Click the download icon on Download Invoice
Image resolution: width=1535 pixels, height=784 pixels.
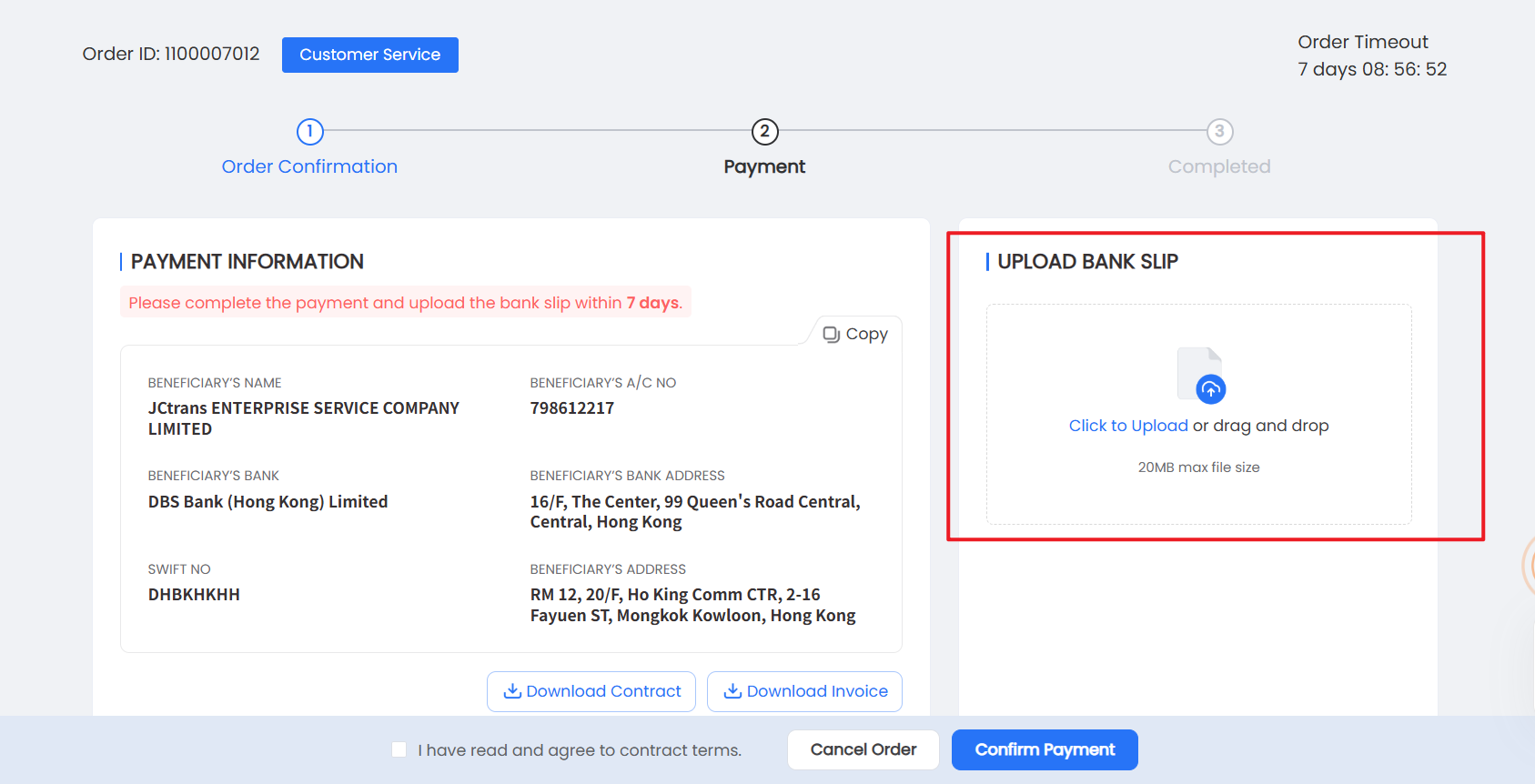click(x=732, y=691)
